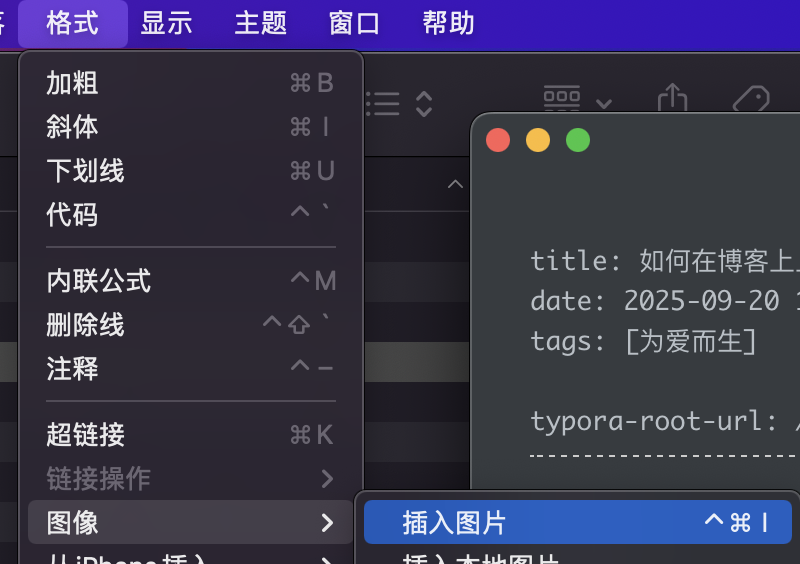Click the green fullscreen window button
Viewport: 800px width, 564px height.
[578, 140]
